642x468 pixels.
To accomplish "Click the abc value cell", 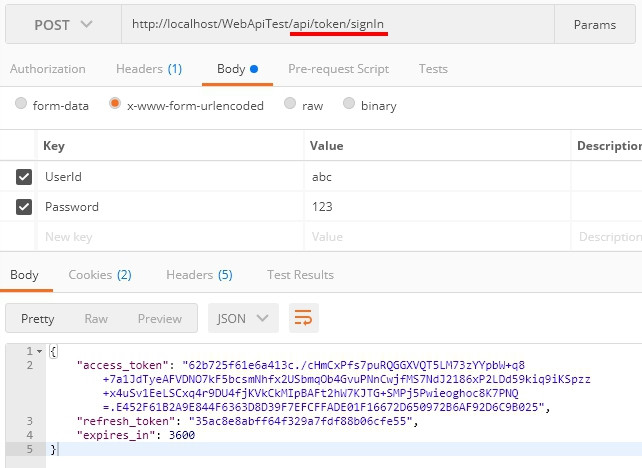I will 437,177.
